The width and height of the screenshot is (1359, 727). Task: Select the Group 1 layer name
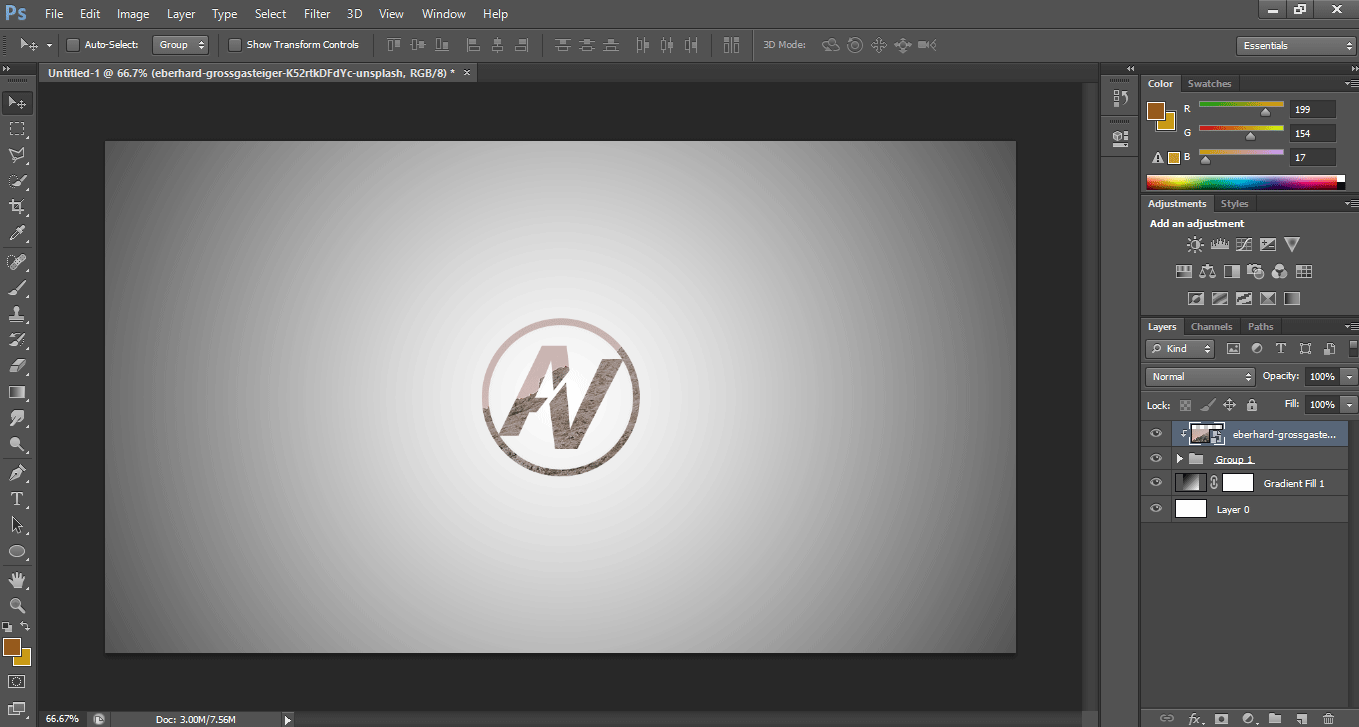click(1234, 458)
